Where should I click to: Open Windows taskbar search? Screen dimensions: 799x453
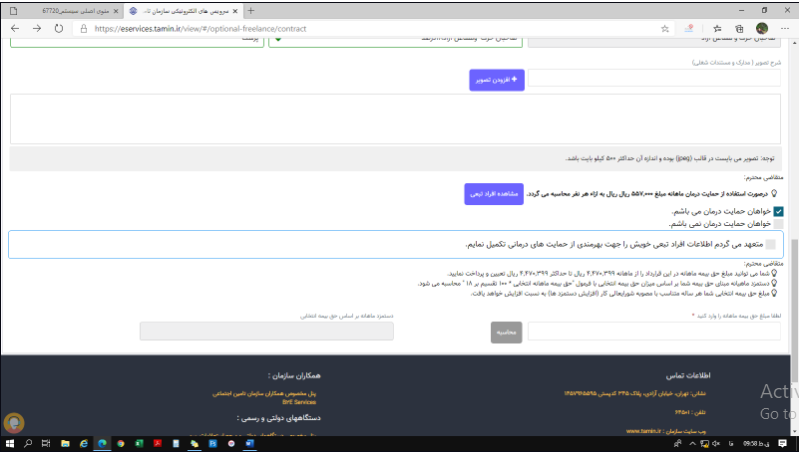coord(28,444)
